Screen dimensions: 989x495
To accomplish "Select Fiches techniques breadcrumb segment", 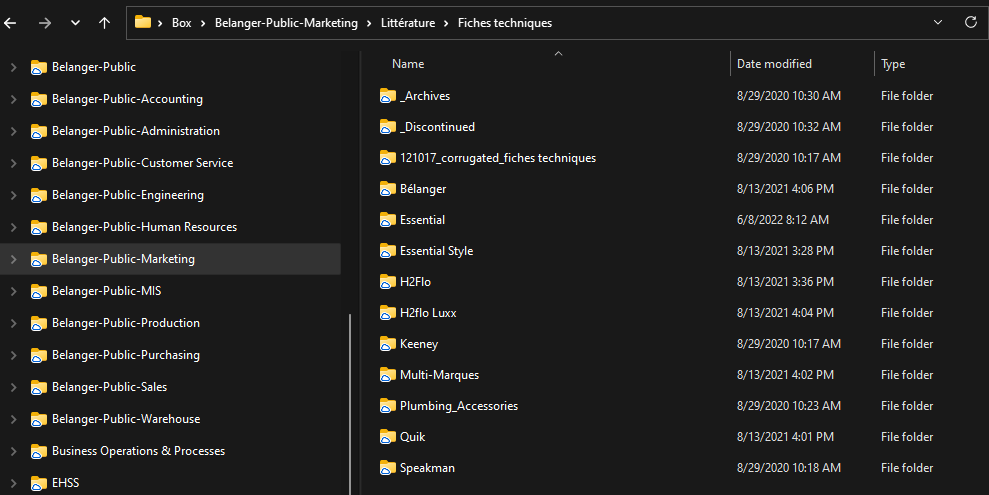I will [505, 23].
